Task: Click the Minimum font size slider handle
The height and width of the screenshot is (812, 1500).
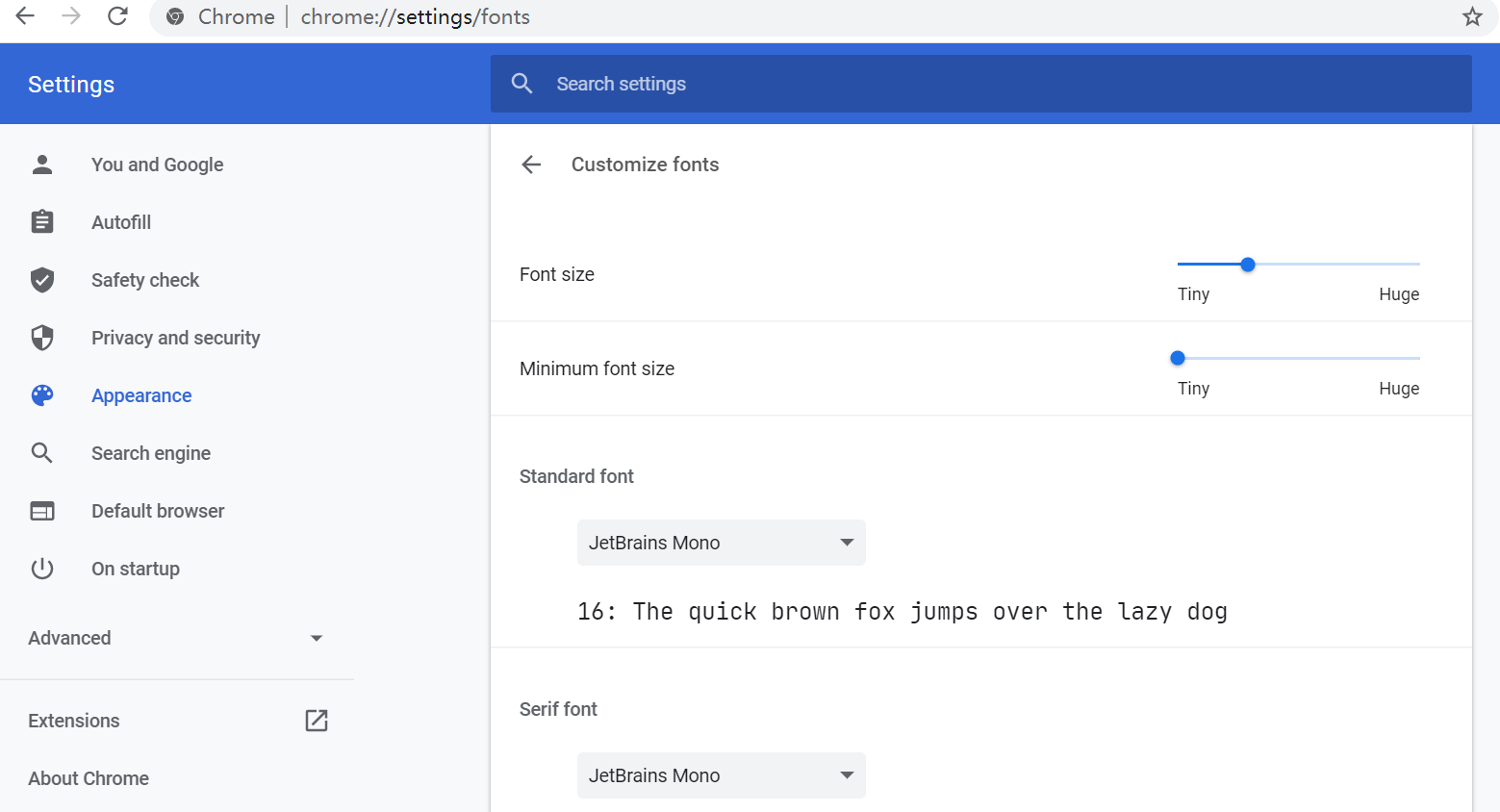Action: point(1178,358)
